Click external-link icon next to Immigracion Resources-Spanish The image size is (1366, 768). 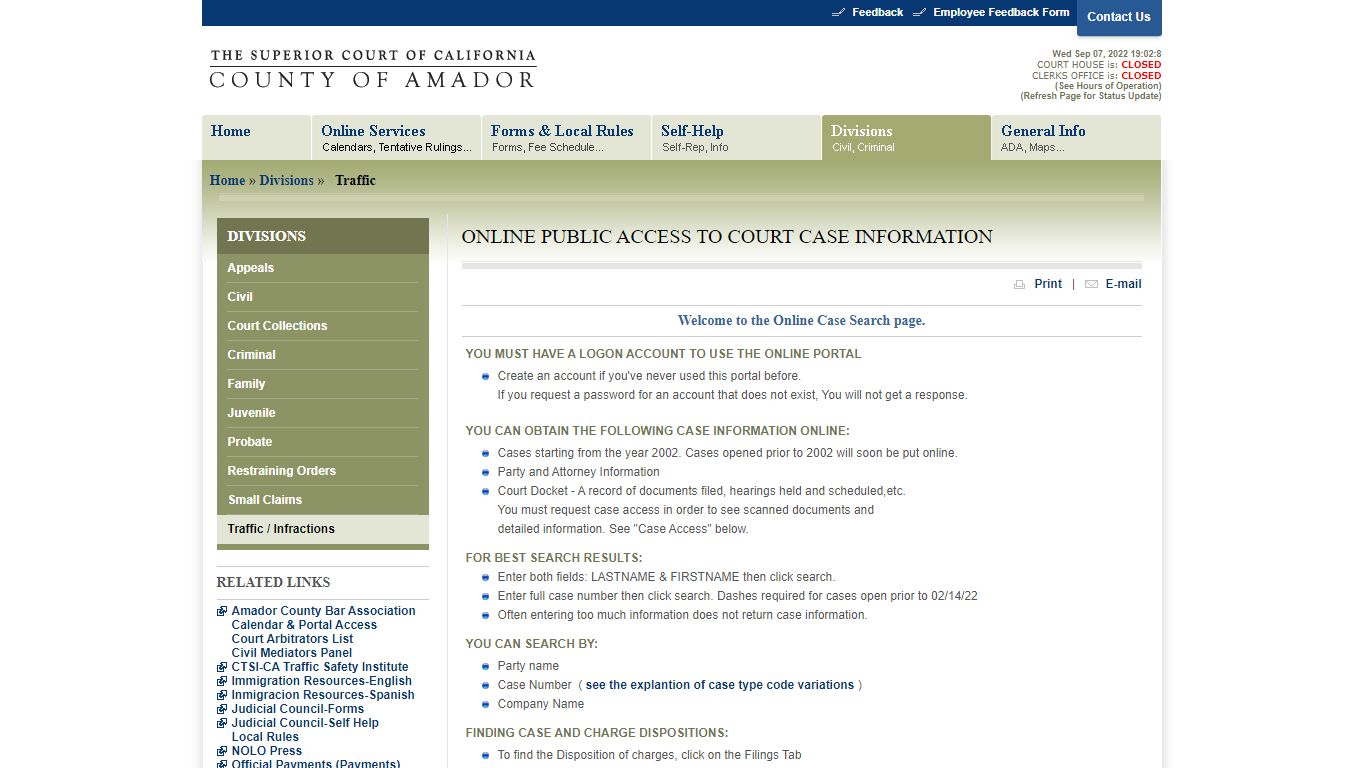(x=222, y=695)
